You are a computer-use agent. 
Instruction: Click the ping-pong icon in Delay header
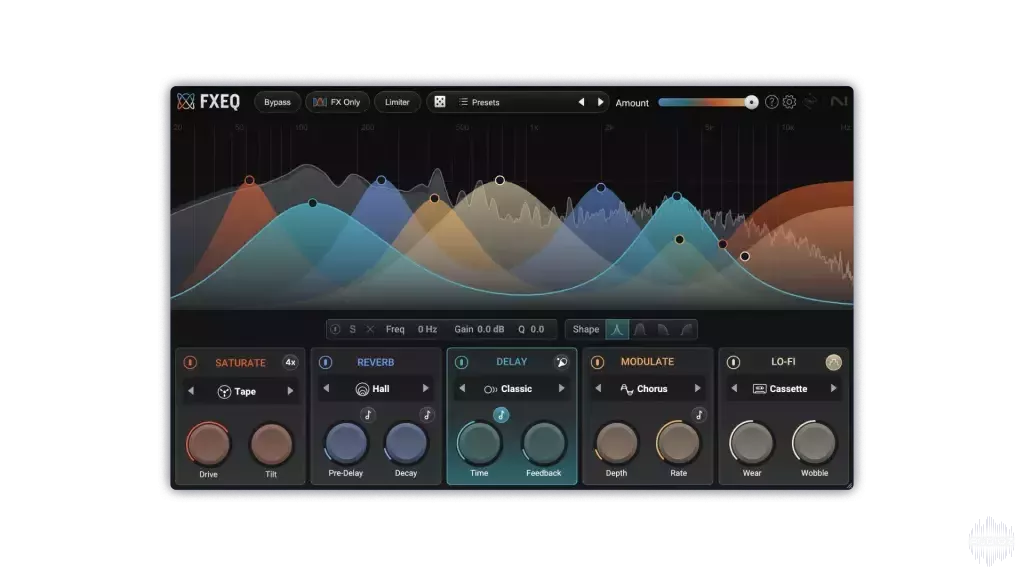pos(562,362)
